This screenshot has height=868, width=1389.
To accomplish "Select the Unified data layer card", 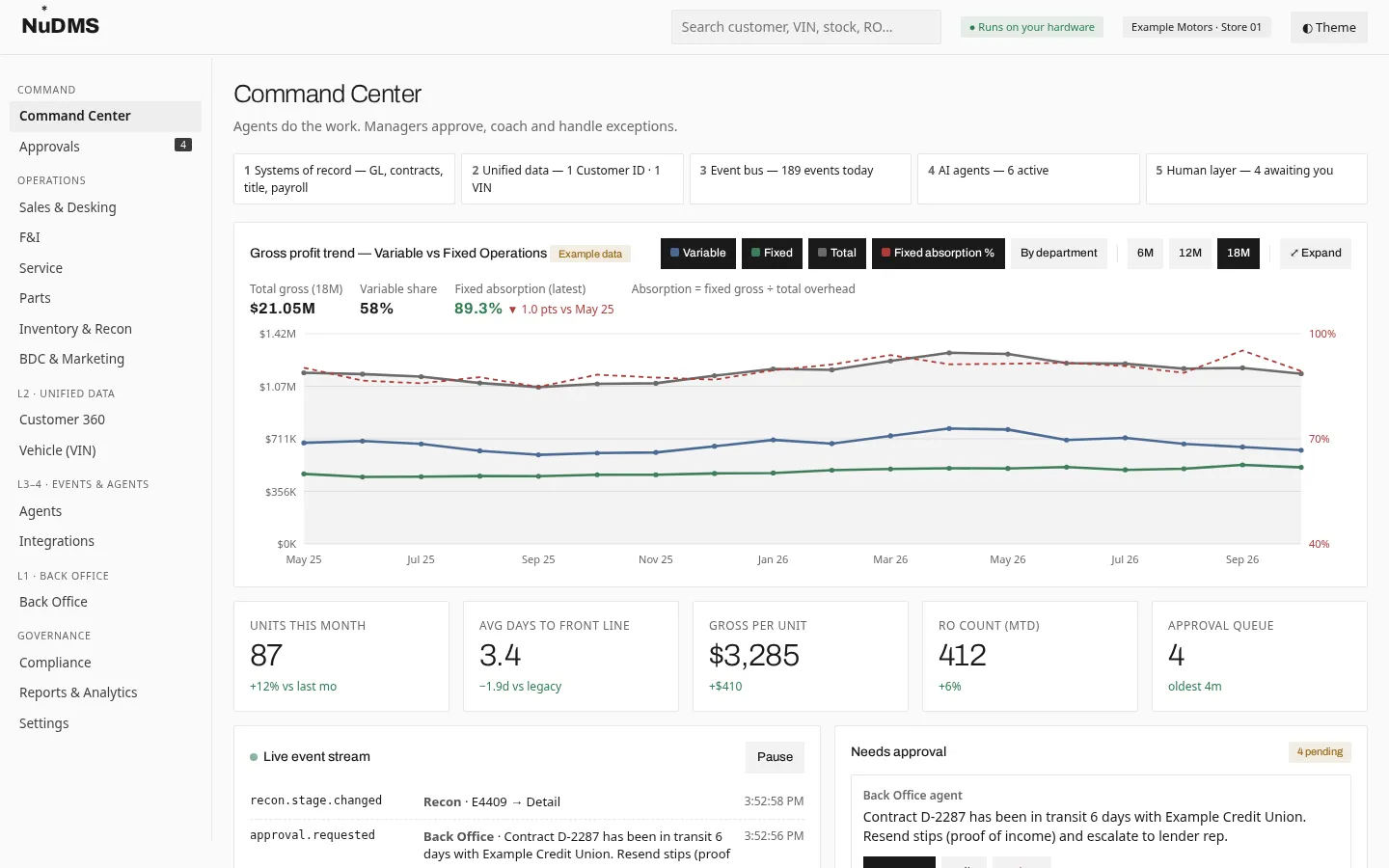I will 572,178.
